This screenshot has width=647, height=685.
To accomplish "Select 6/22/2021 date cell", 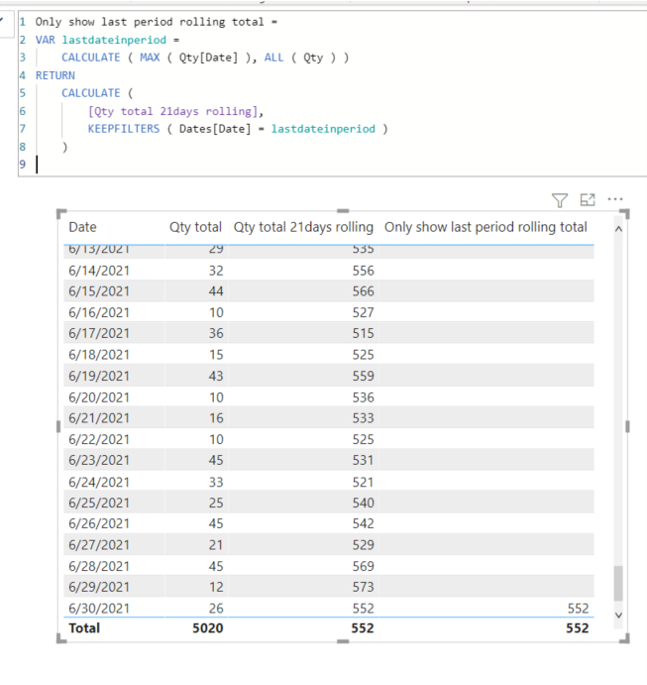I will coord(99,439).
